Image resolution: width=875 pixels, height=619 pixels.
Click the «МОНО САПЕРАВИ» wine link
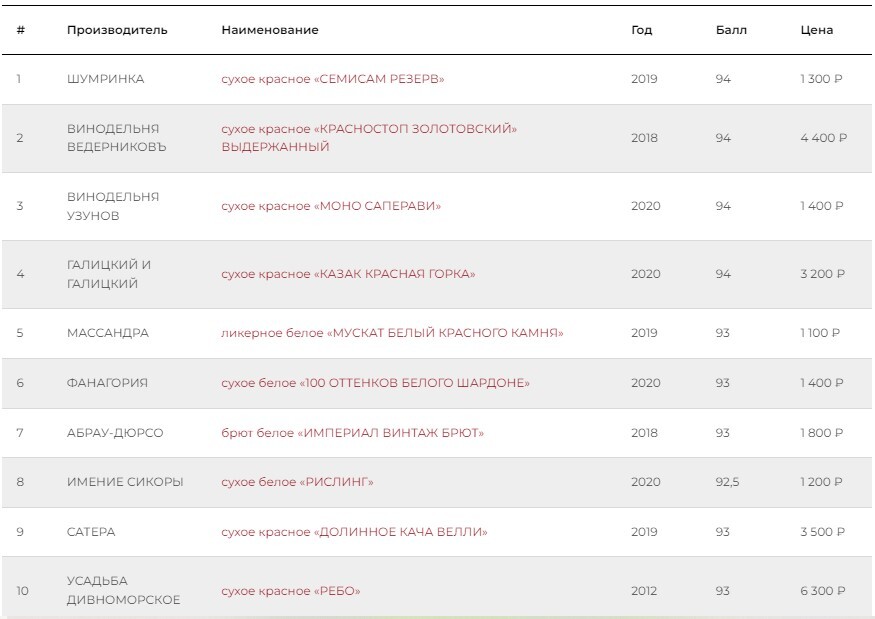[331, 206]
